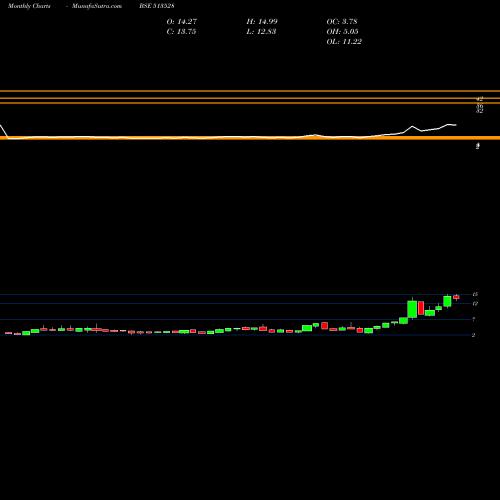The image size is (500, 500).
Task: Click the low value "L: 12.83"
Action: 261,31
